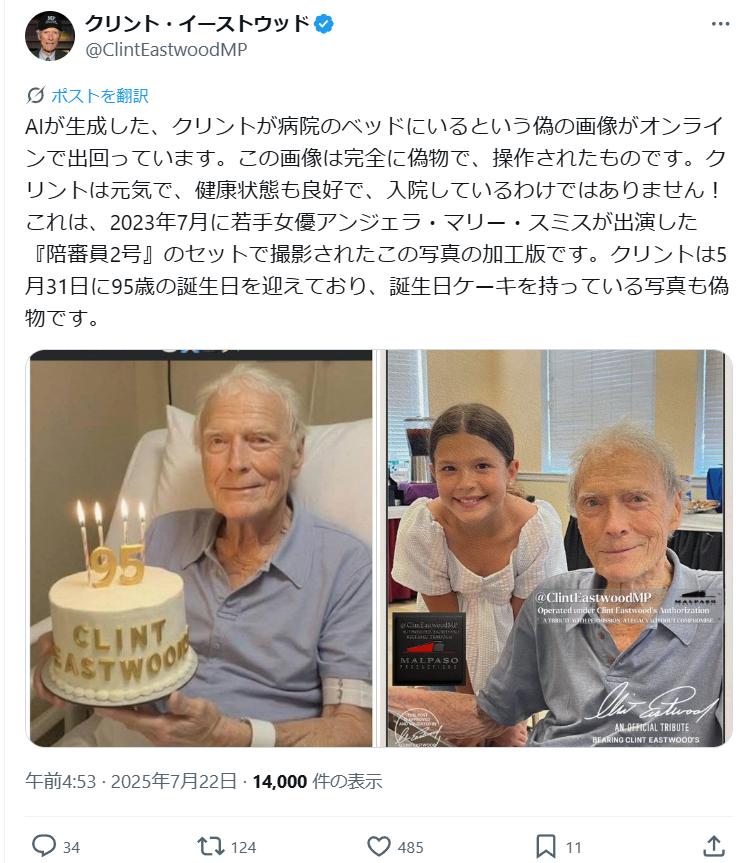Click the 34 replies count

pos(72,847)
